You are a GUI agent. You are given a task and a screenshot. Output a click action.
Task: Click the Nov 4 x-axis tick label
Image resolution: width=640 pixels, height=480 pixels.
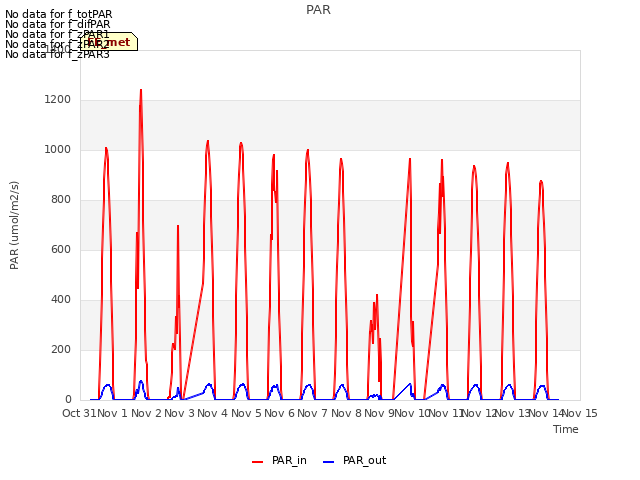[x=212, y=413]
